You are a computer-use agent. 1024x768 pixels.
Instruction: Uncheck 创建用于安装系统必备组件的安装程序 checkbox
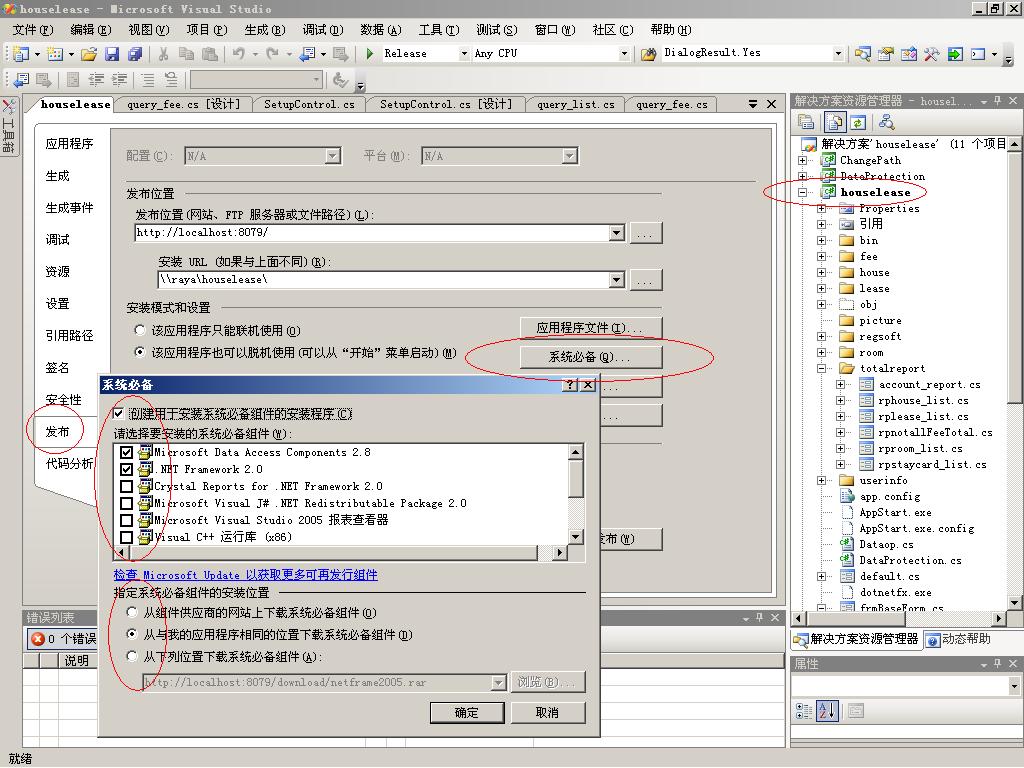click(118, 413)
